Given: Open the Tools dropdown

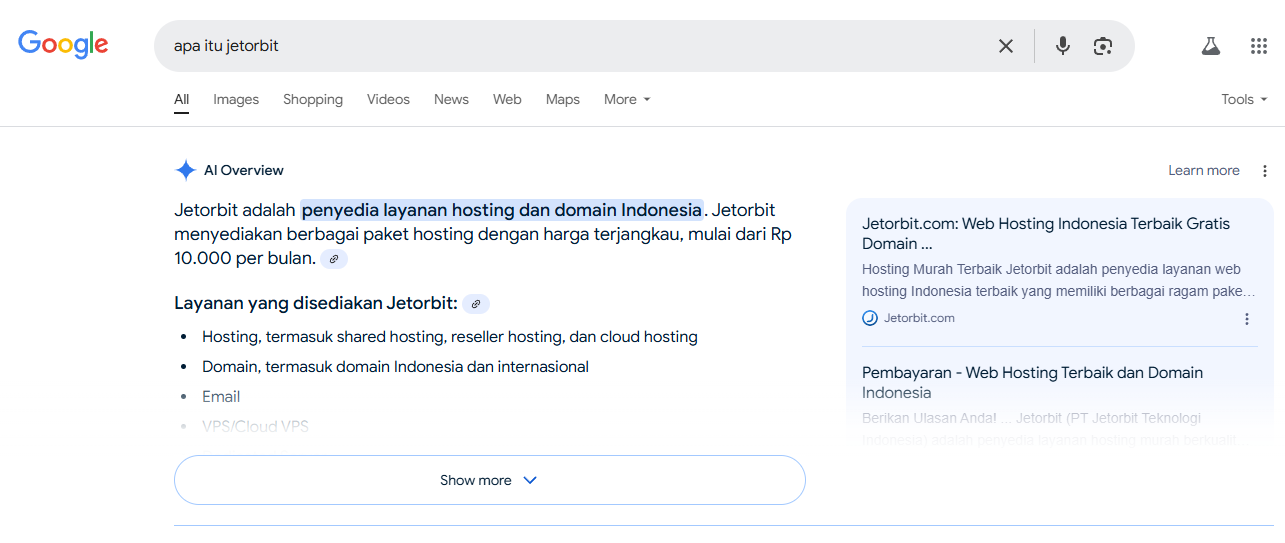Looking at the screenshot, I should pos(1244,99).
